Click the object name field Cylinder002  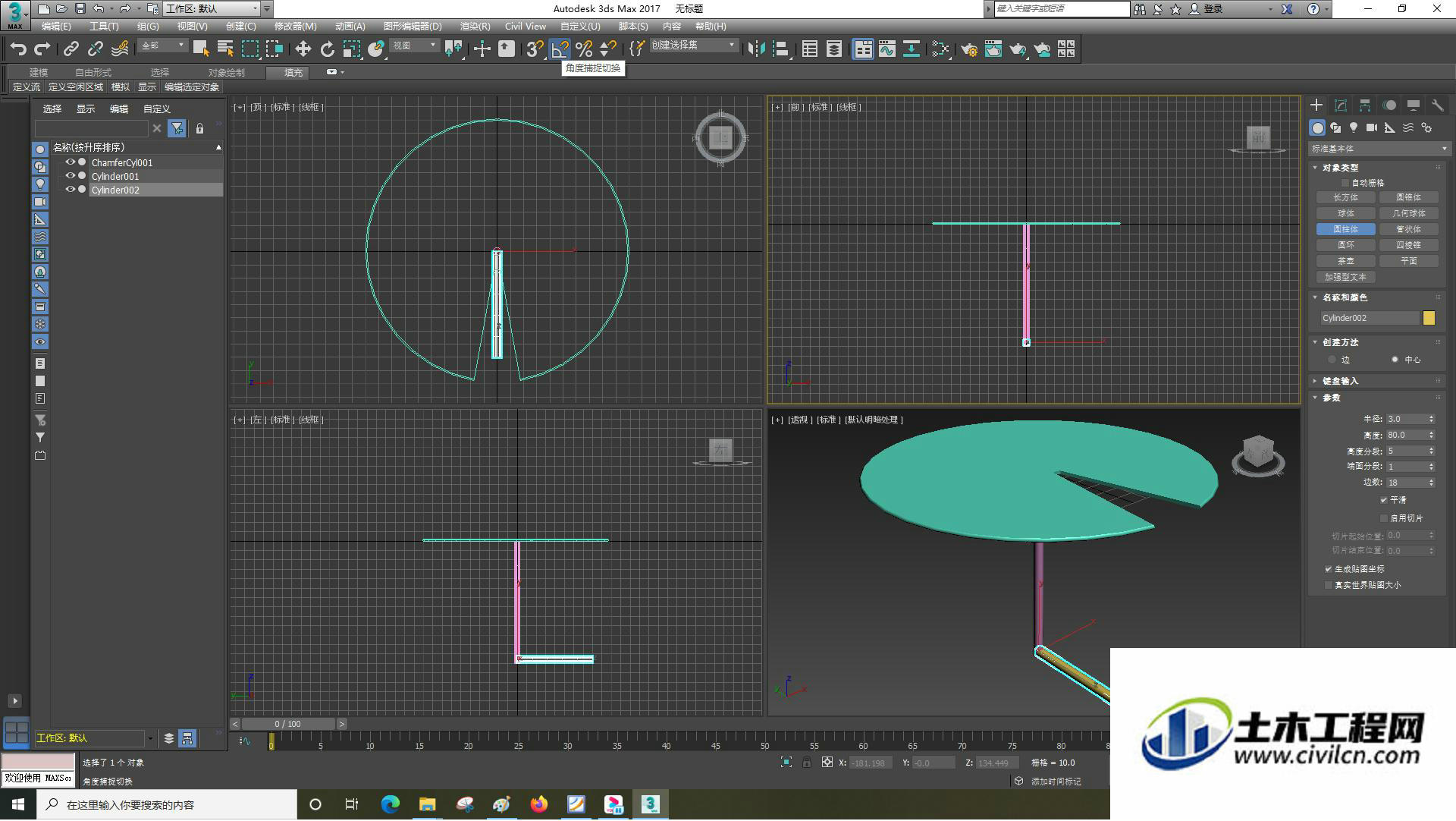click(1370, 319)
